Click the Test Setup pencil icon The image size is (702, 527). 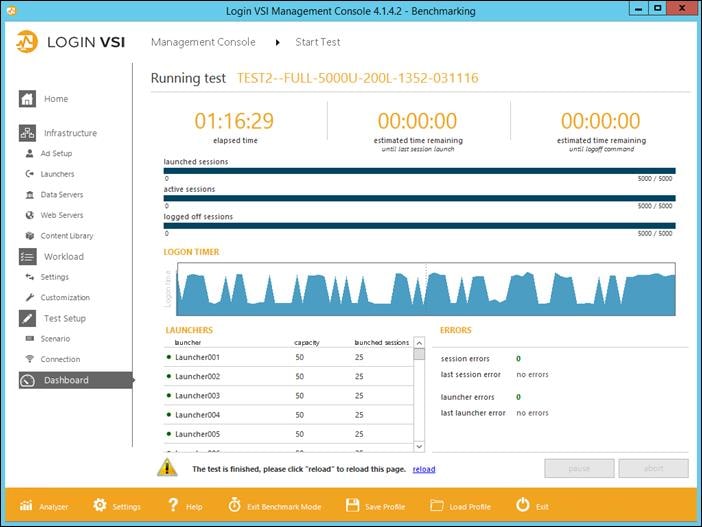click(x=27, y=318)
